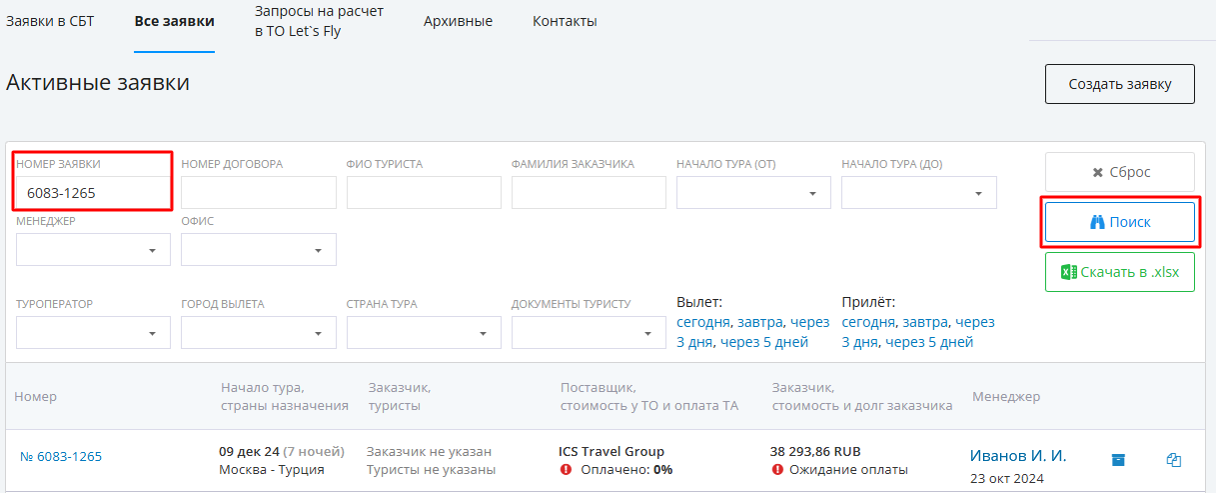Image resolution: width=1216 pixels, height=493 pixels.
Task: Open the Заявки в СБТ tab
Action: click(50, 21)
